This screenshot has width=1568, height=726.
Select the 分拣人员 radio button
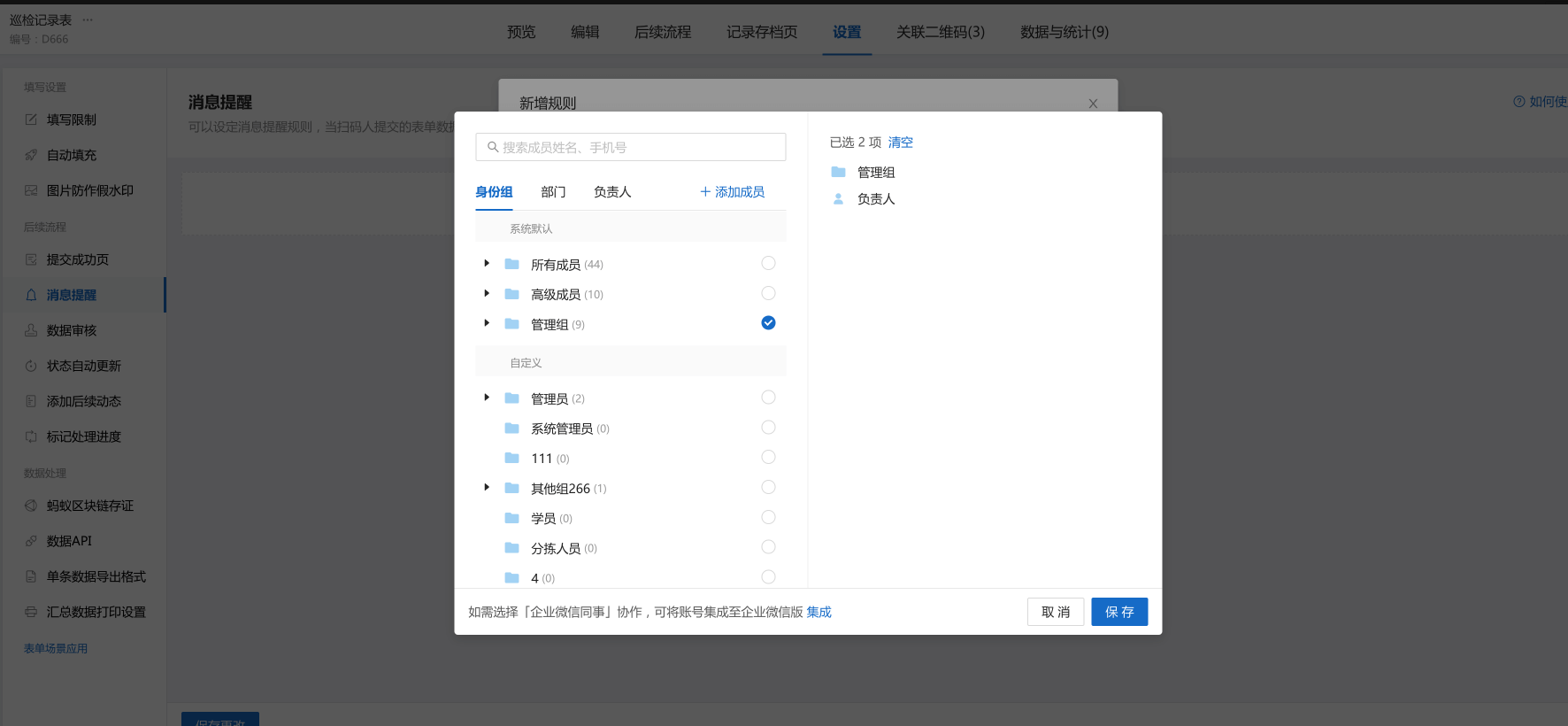pyautogui.click(x=768, y=547)
